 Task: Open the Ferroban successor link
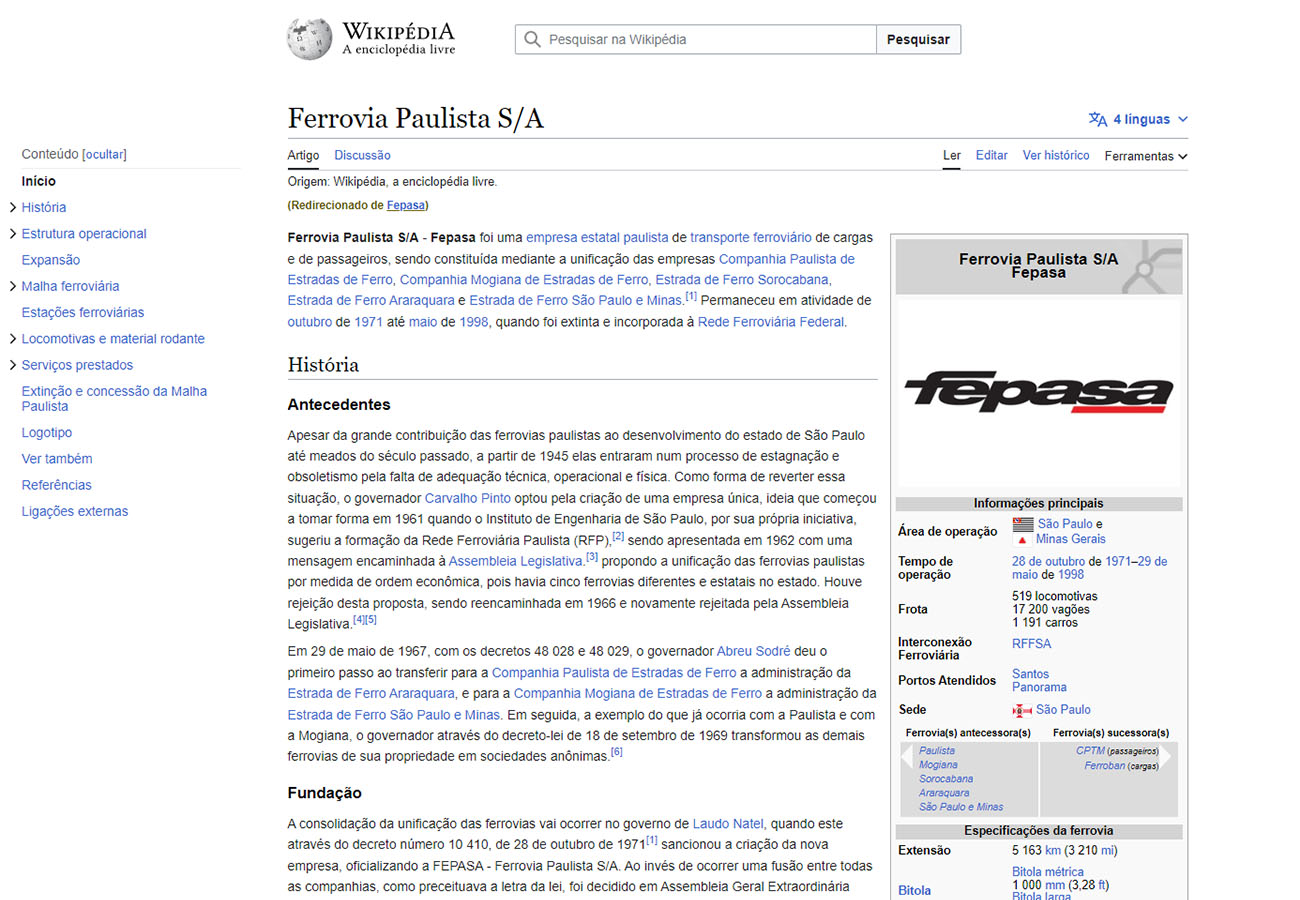(x=1105, y=766)
